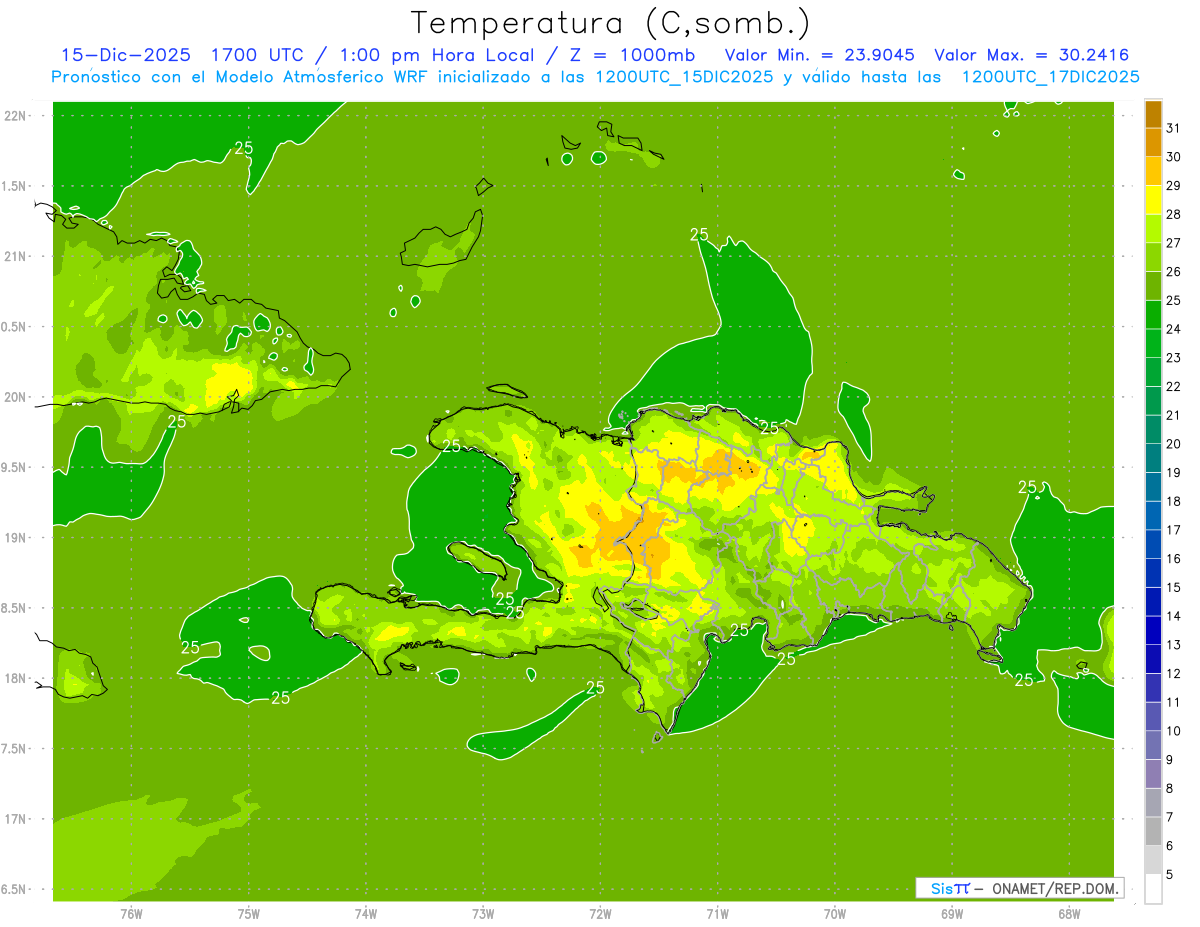Pick the green legend color between 24 and 25
Image resolution: width=1200 pixels, height=927 pixels.
pyautogui.click(x=1153, y=314)
